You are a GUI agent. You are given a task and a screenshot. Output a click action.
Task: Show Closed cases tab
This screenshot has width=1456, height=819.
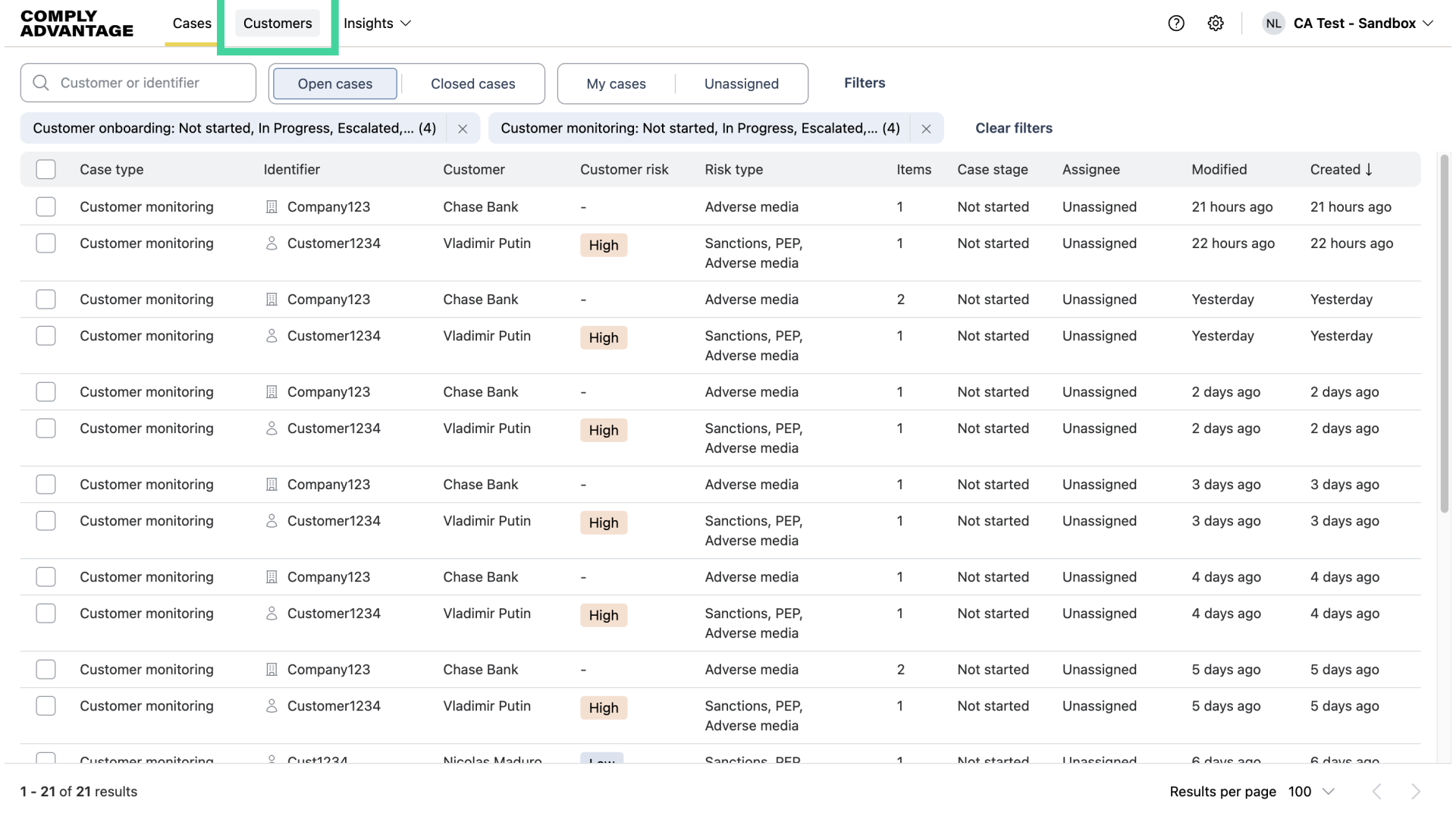(472, 84)
